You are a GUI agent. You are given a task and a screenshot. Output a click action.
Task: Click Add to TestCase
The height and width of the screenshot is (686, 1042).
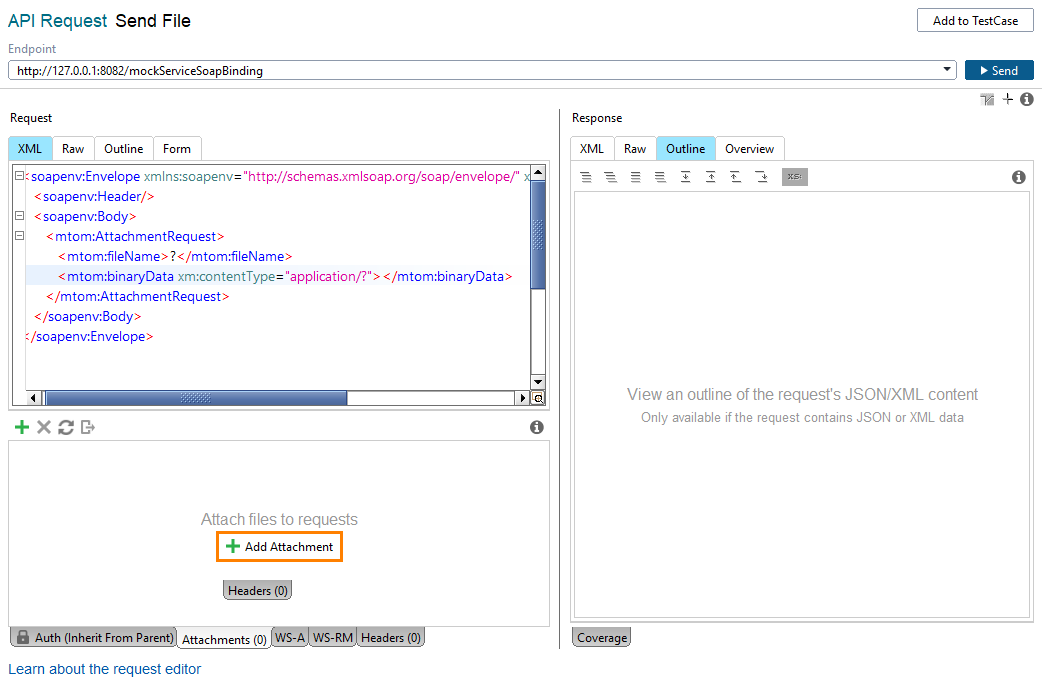974,20
